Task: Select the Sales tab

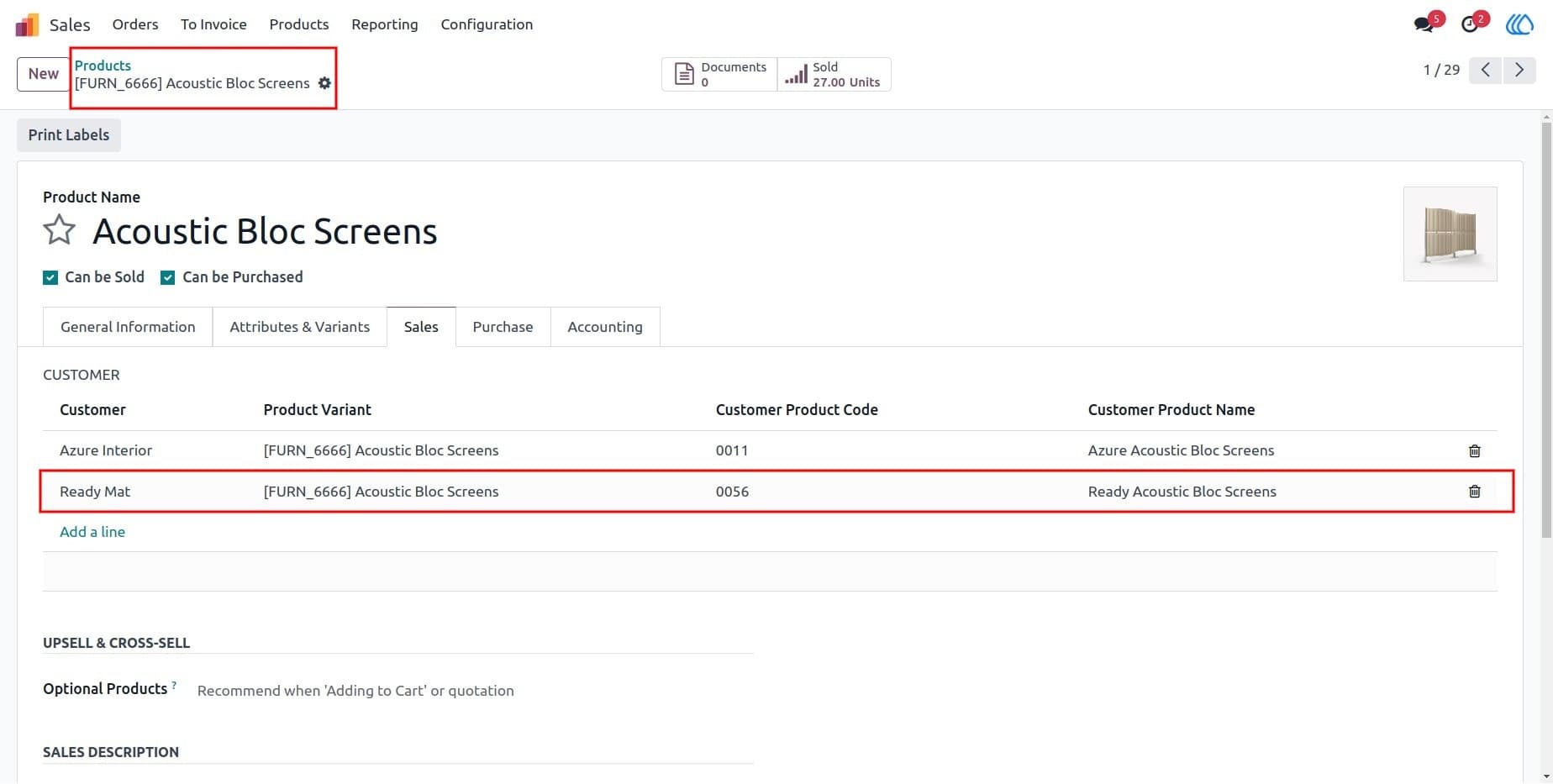Action: [x=421, y=327]
